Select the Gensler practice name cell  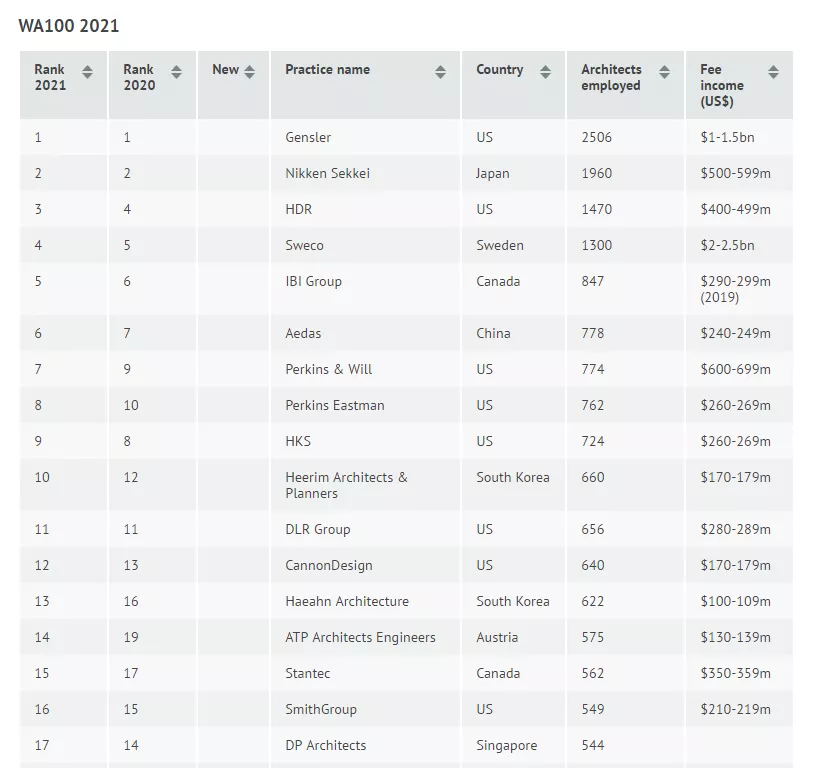tap(366, 137)
